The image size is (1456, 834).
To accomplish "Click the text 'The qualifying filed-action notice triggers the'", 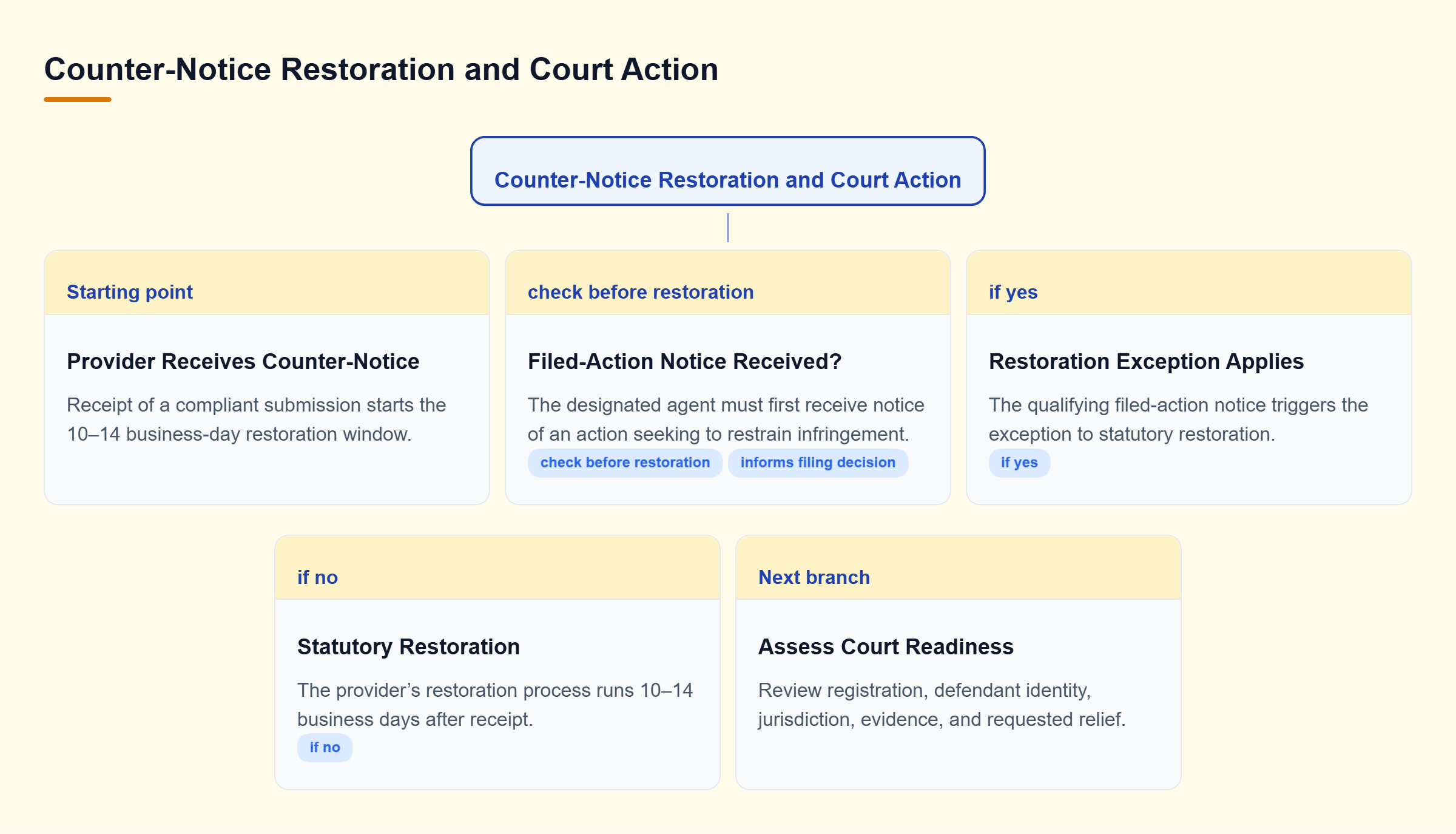I will tap(1178, 405).
